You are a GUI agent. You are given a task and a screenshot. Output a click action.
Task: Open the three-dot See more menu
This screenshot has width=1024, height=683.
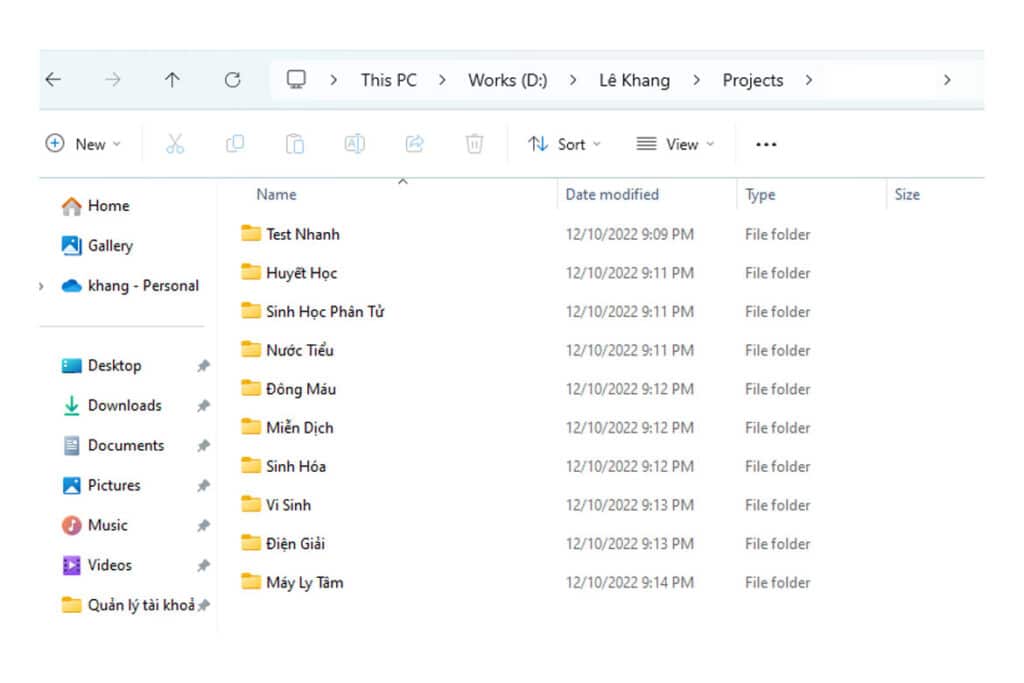coord(766,144)
